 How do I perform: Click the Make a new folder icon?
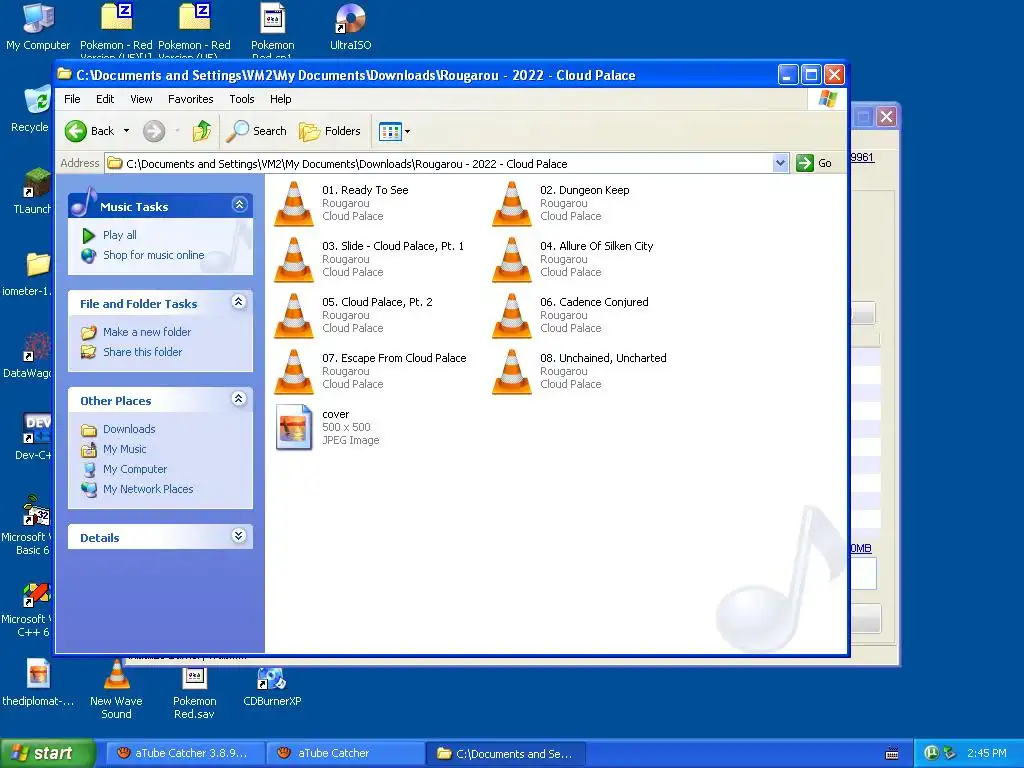tap(89, 332)
